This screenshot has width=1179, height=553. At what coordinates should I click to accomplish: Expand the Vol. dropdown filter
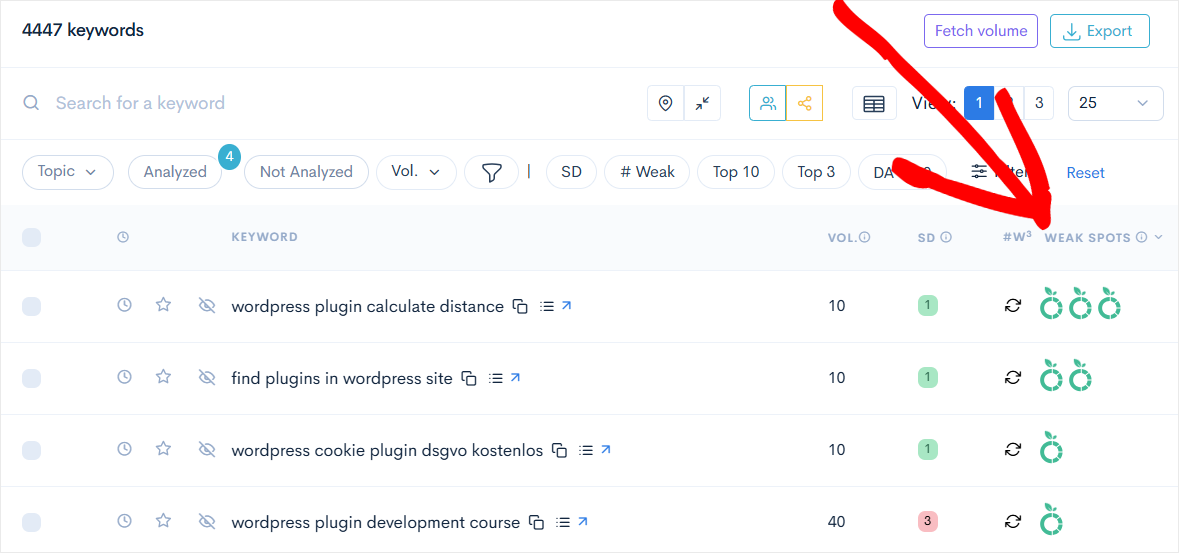416,172
